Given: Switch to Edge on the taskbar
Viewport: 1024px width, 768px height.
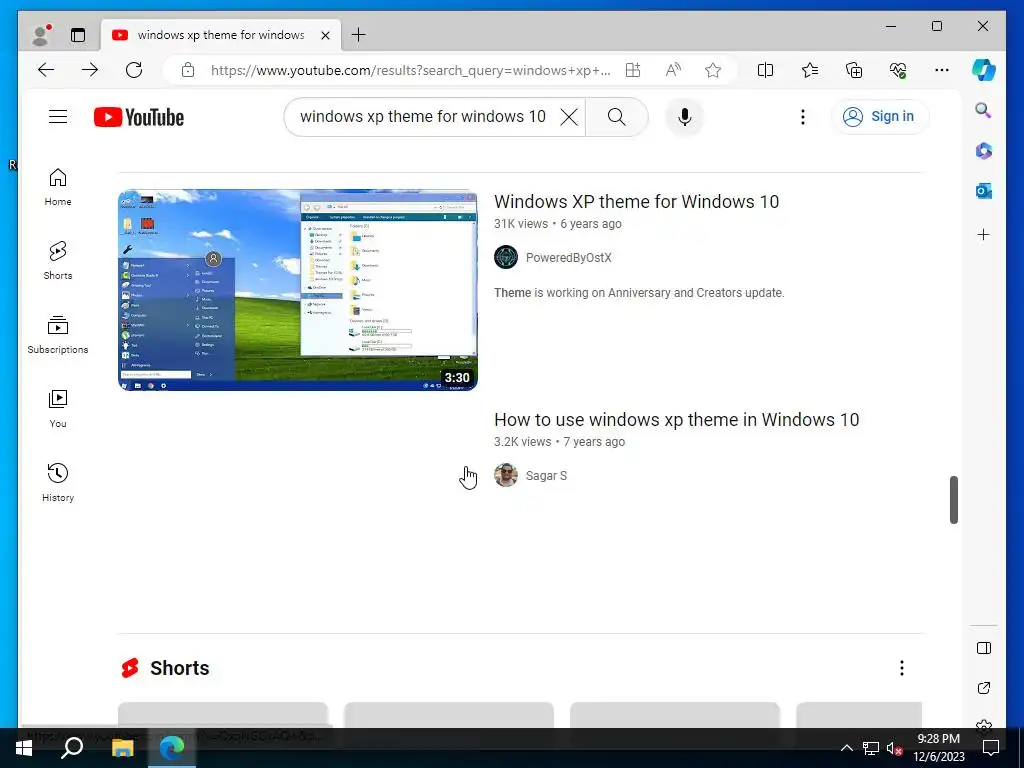Looking at the screenshot, I should (172, 748).
